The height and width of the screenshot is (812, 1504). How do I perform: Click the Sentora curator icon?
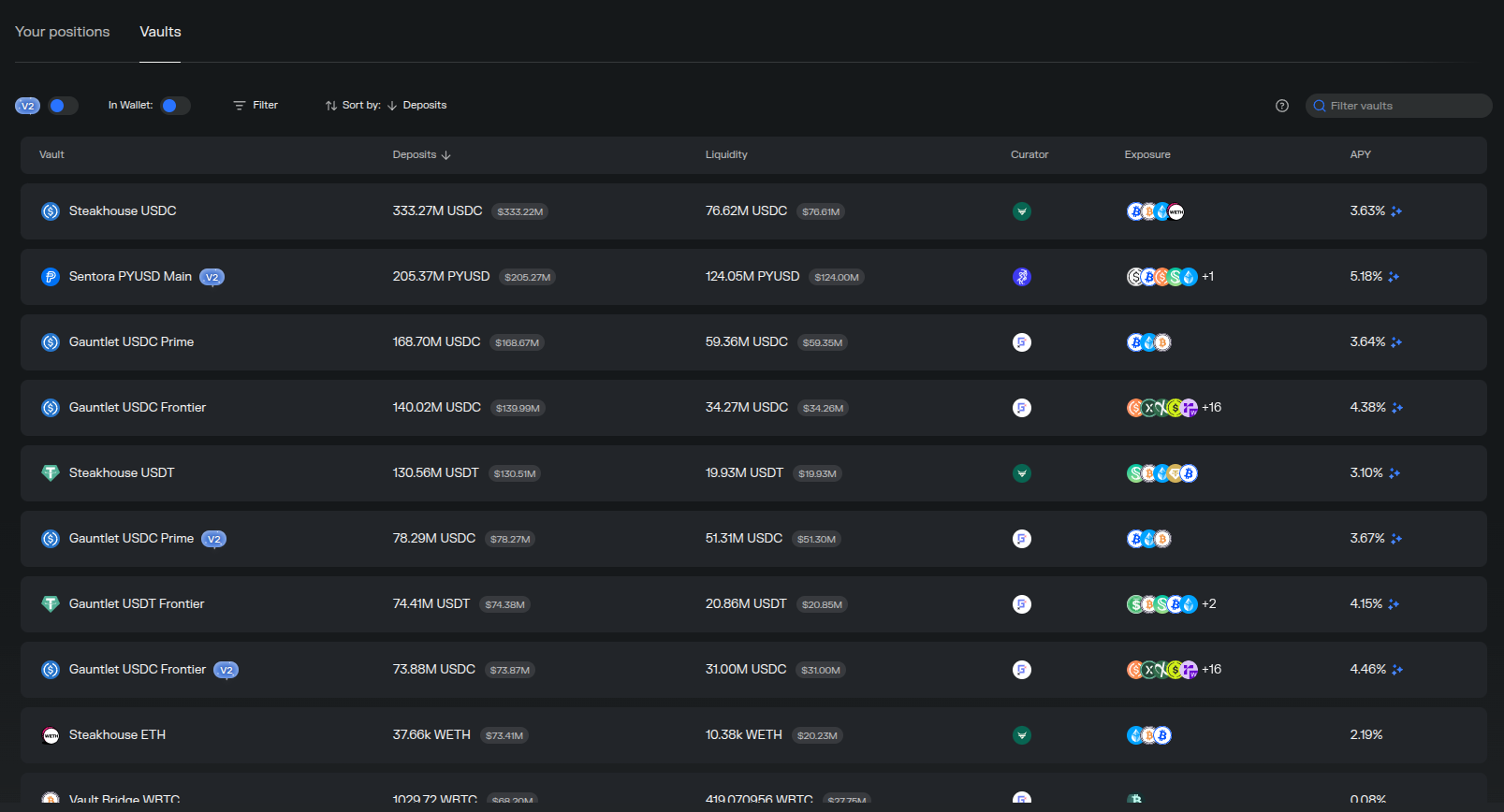[x=1021, y=277]
